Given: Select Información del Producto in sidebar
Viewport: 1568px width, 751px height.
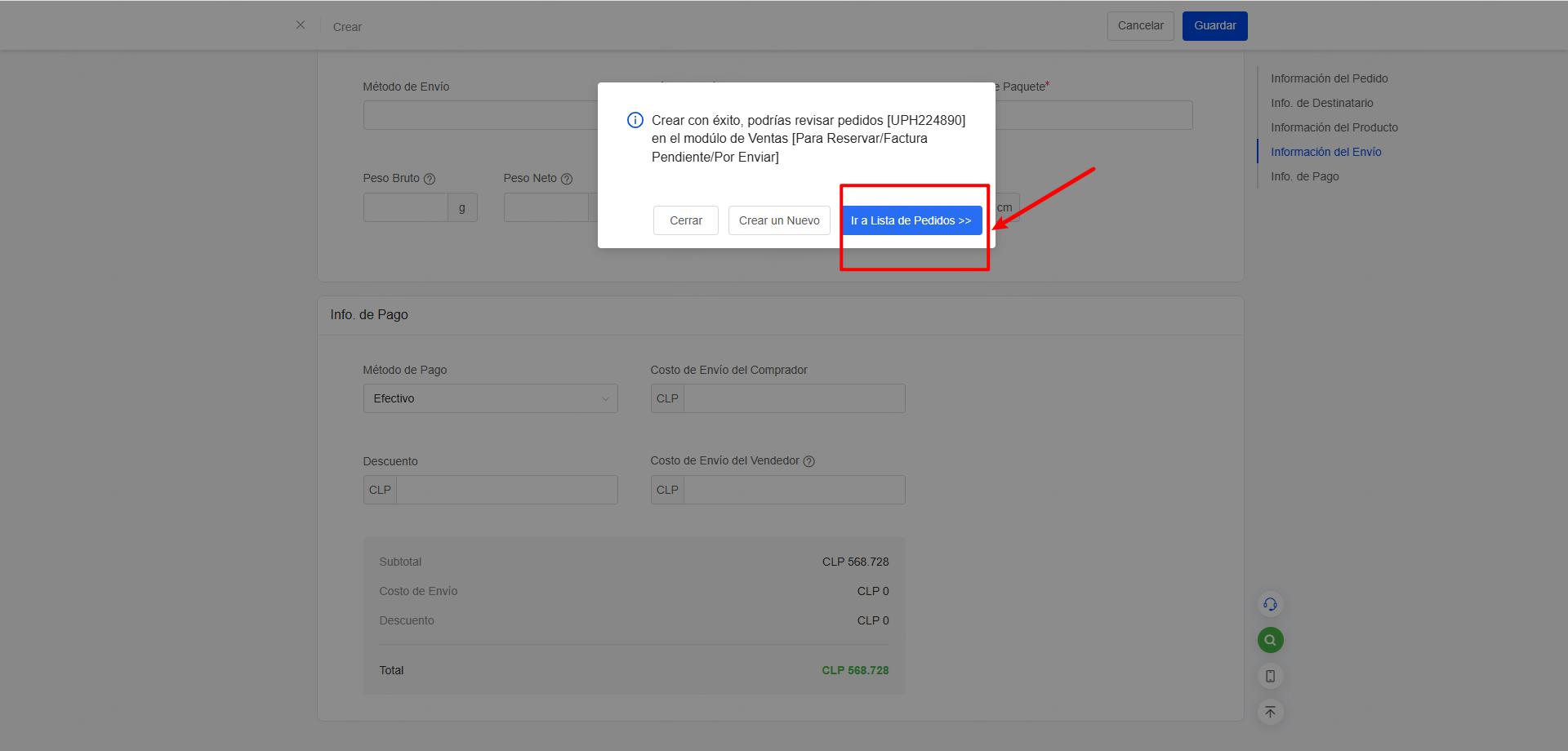Looking at the screenshot, I should click(1334, 127).
